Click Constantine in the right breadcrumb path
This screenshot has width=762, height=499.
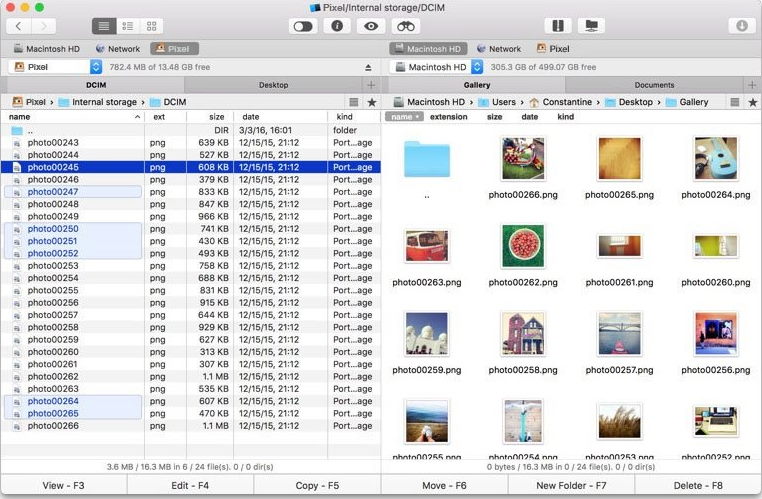561,102
